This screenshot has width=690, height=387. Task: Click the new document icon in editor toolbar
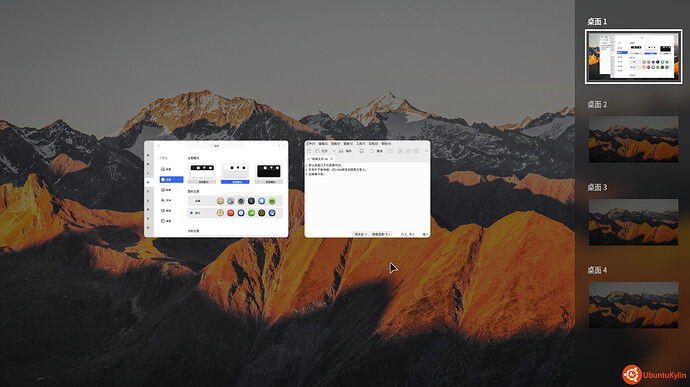coord(309,151)
